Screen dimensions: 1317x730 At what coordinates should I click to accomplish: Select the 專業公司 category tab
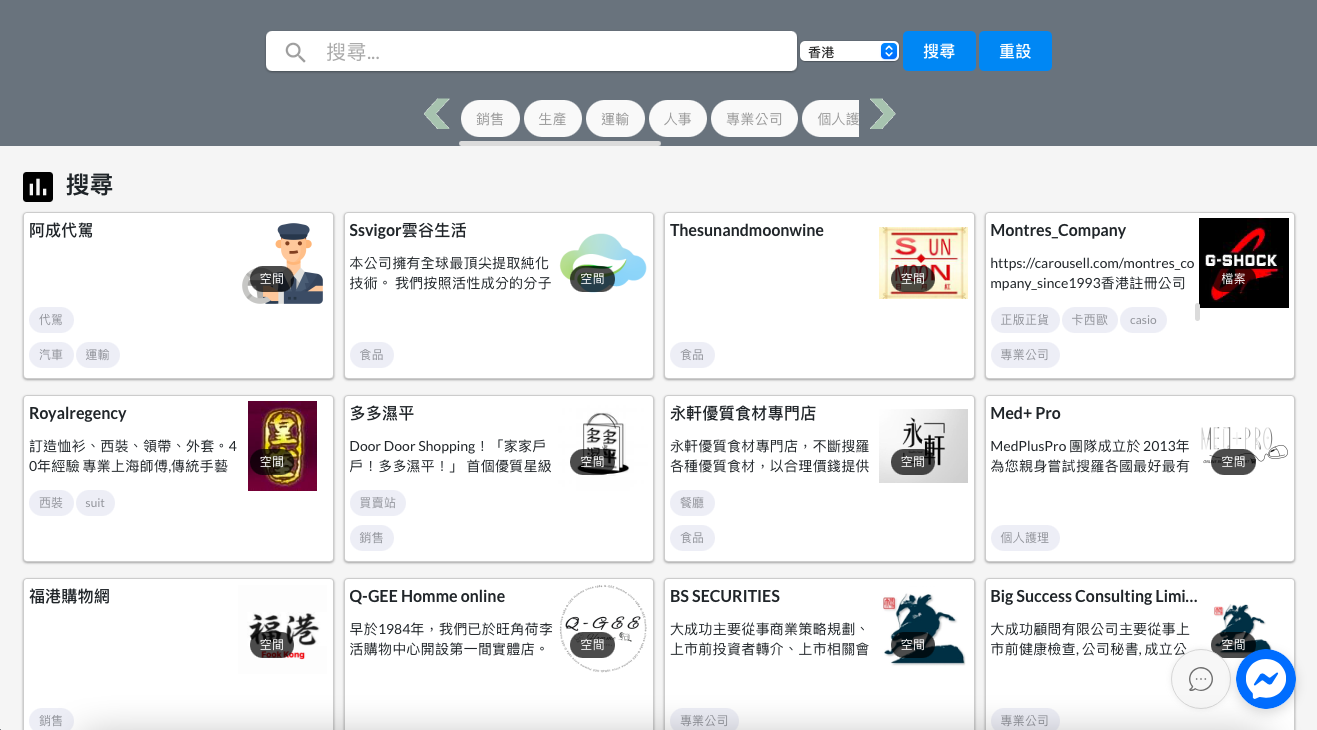click(x=754, y=119)
